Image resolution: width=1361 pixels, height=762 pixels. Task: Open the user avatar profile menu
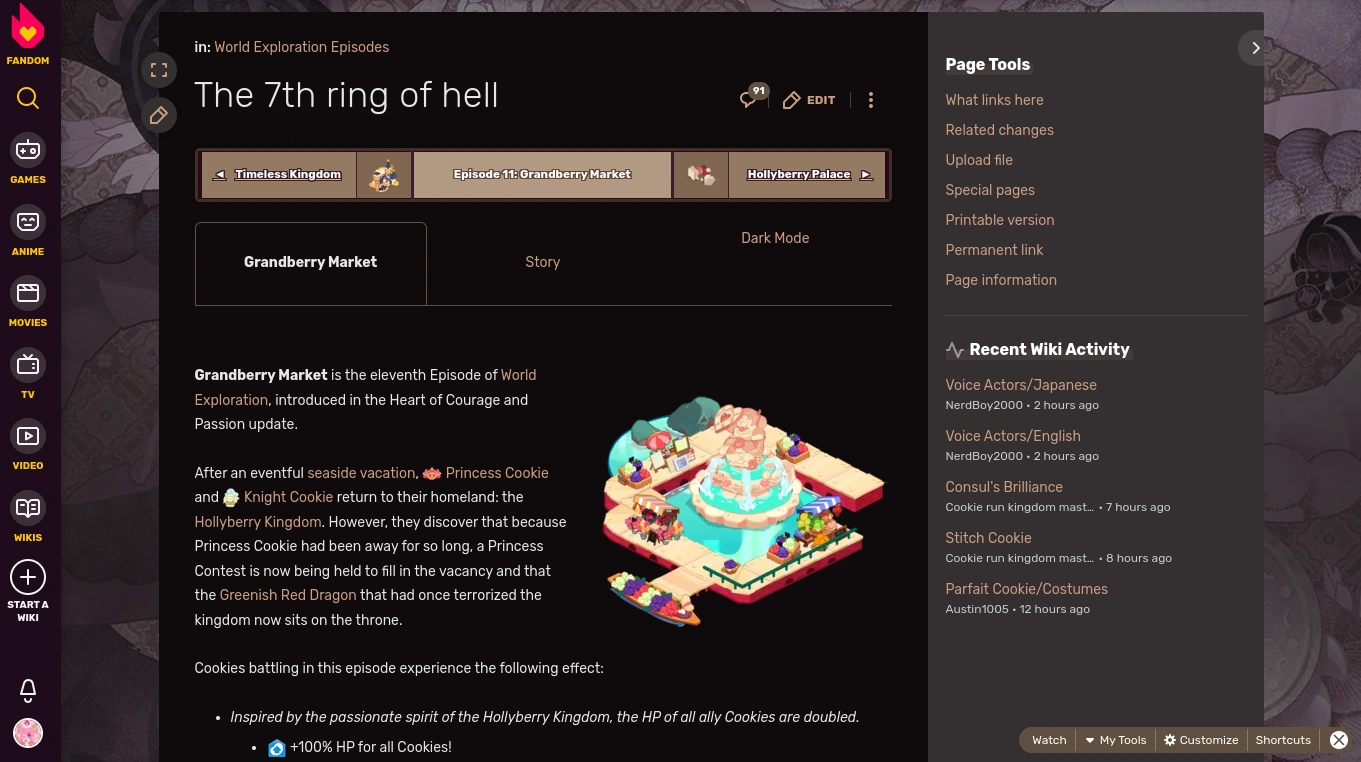pyautogui.click(x=28, y=733)
